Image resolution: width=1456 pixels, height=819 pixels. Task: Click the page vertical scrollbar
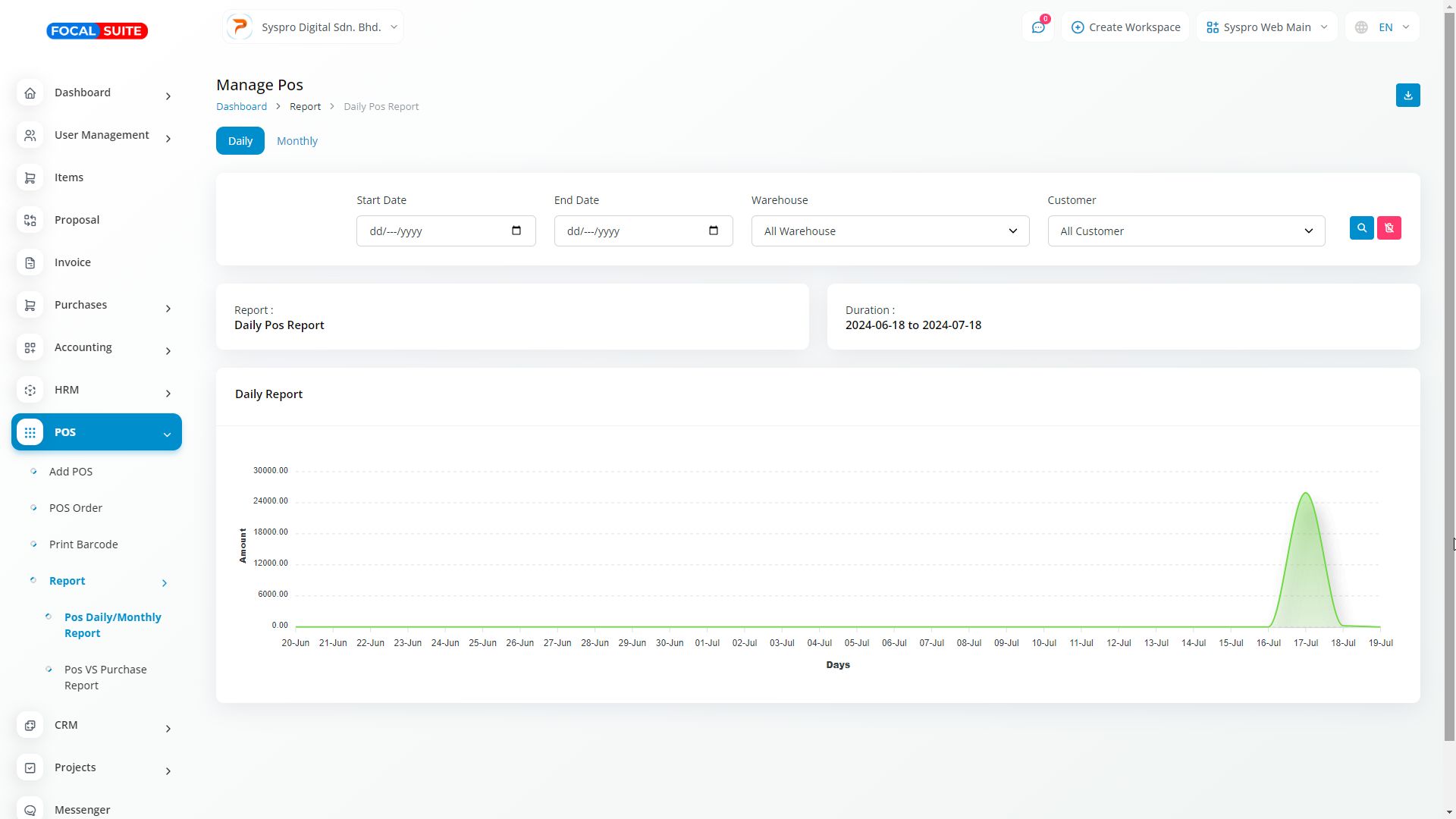1449,379
